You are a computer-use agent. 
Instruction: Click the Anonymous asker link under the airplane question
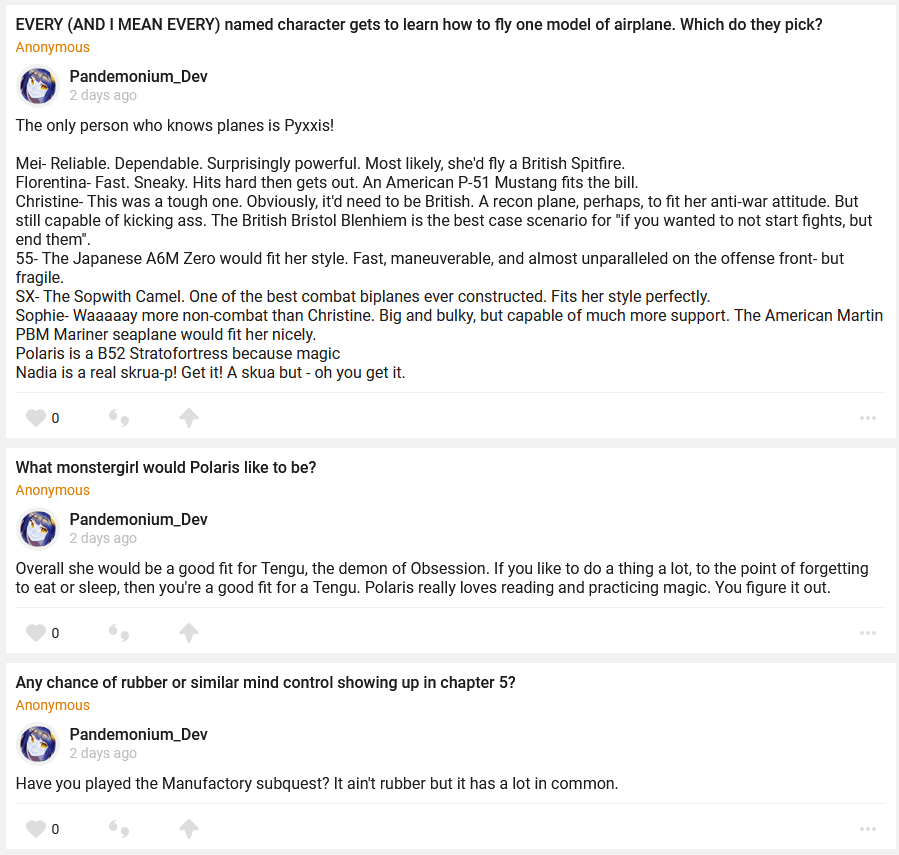point(52,47)
